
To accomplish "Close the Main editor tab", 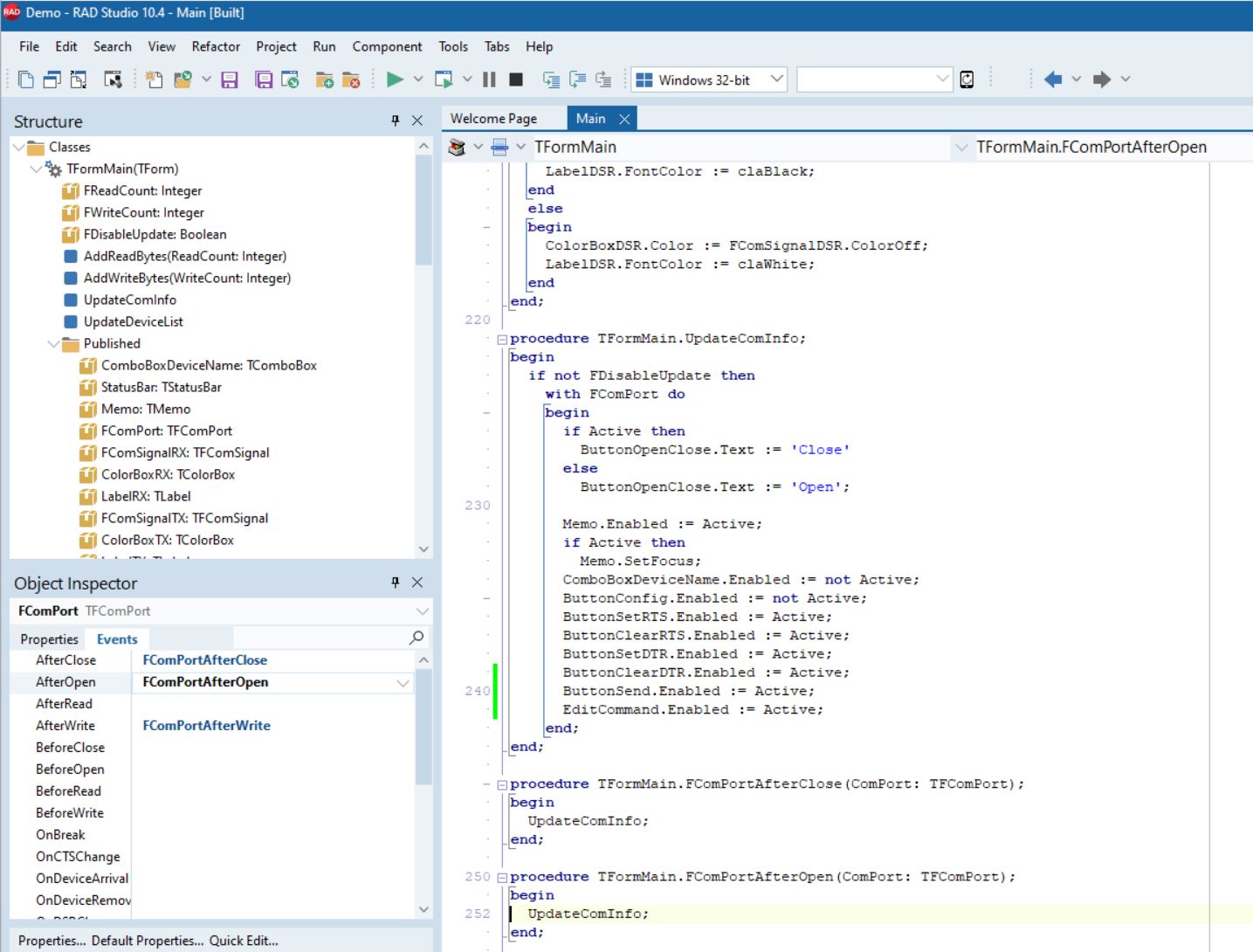I will [624, 119].
